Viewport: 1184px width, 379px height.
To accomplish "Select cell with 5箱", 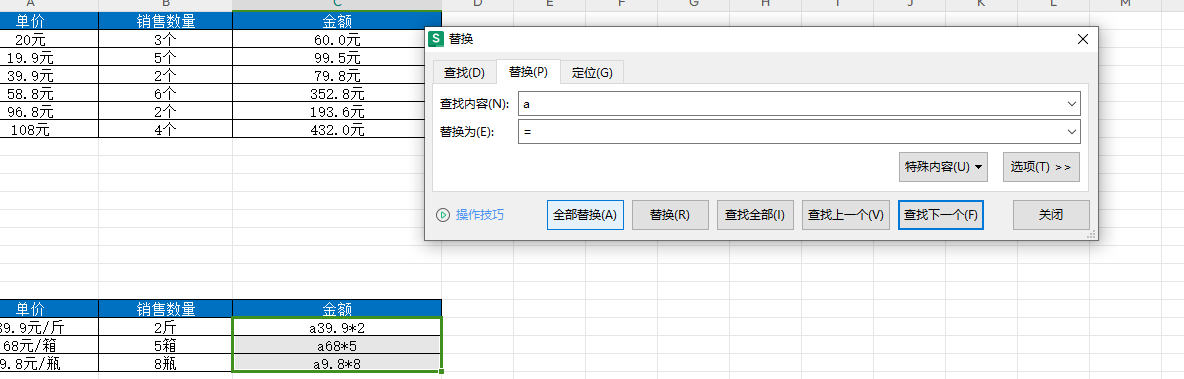I will [x=165, y=346].
